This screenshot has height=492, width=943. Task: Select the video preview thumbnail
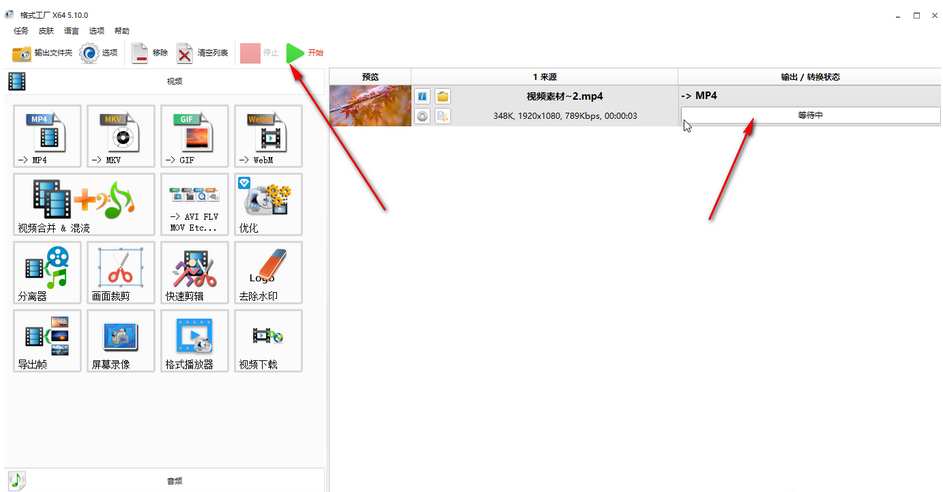tap(370, 105)
